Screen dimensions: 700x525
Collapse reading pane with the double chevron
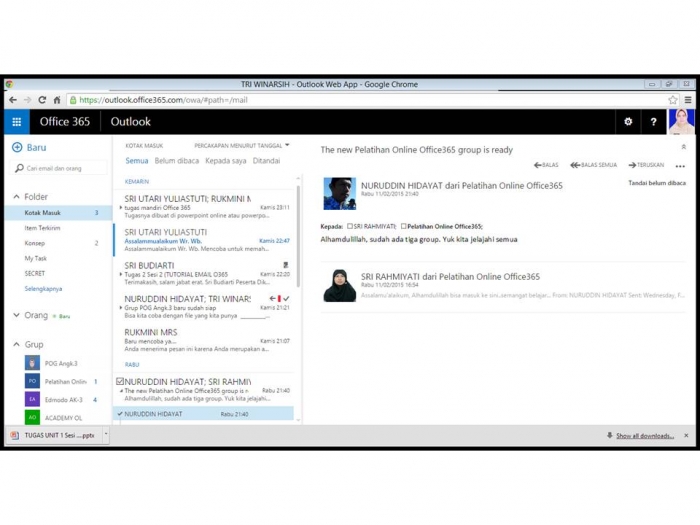tap(683, 147)
